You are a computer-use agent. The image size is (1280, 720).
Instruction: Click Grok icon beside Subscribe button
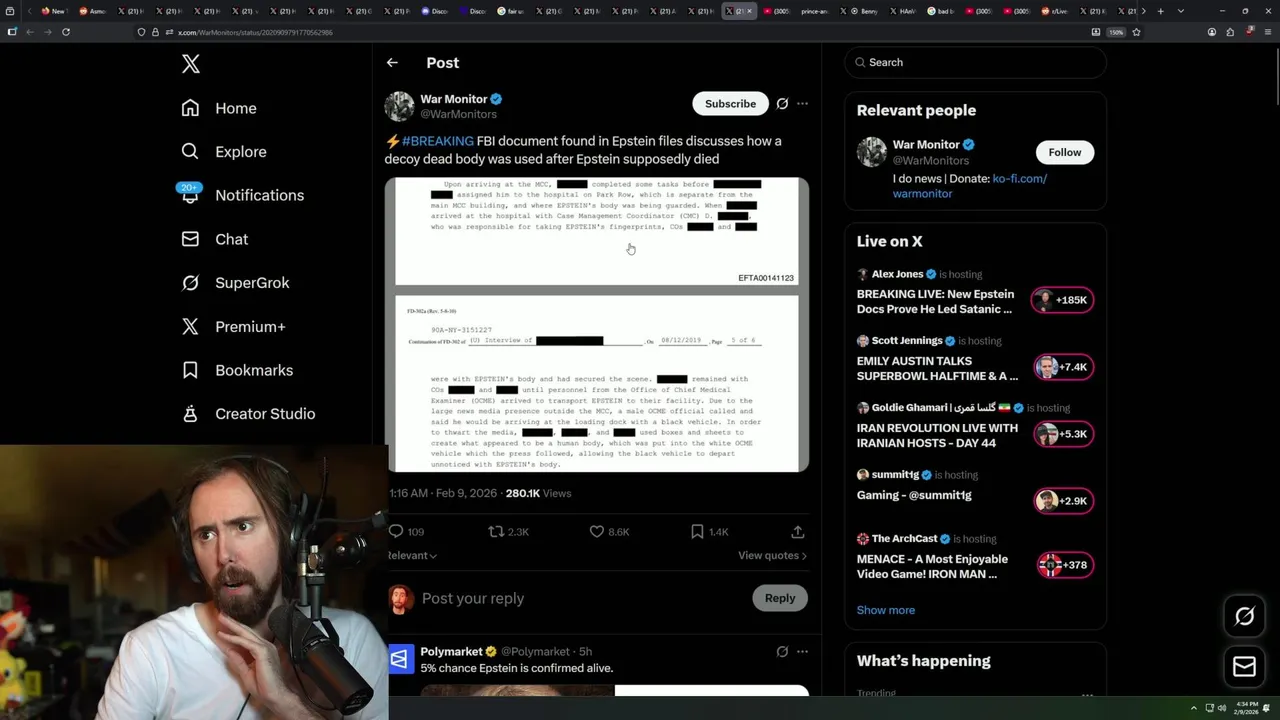coord(782,103)
